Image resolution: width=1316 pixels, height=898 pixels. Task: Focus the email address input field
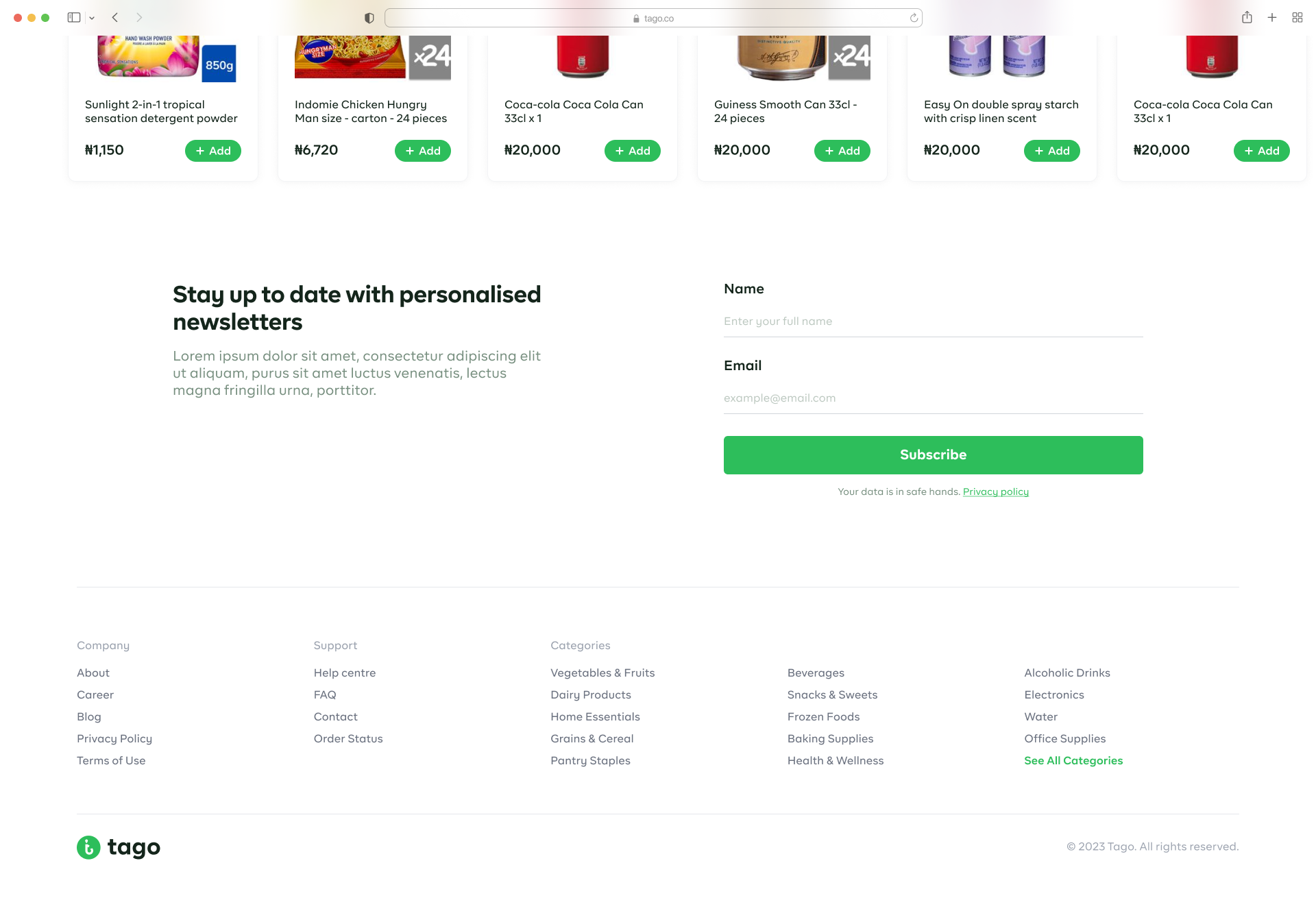coord(933,398)
